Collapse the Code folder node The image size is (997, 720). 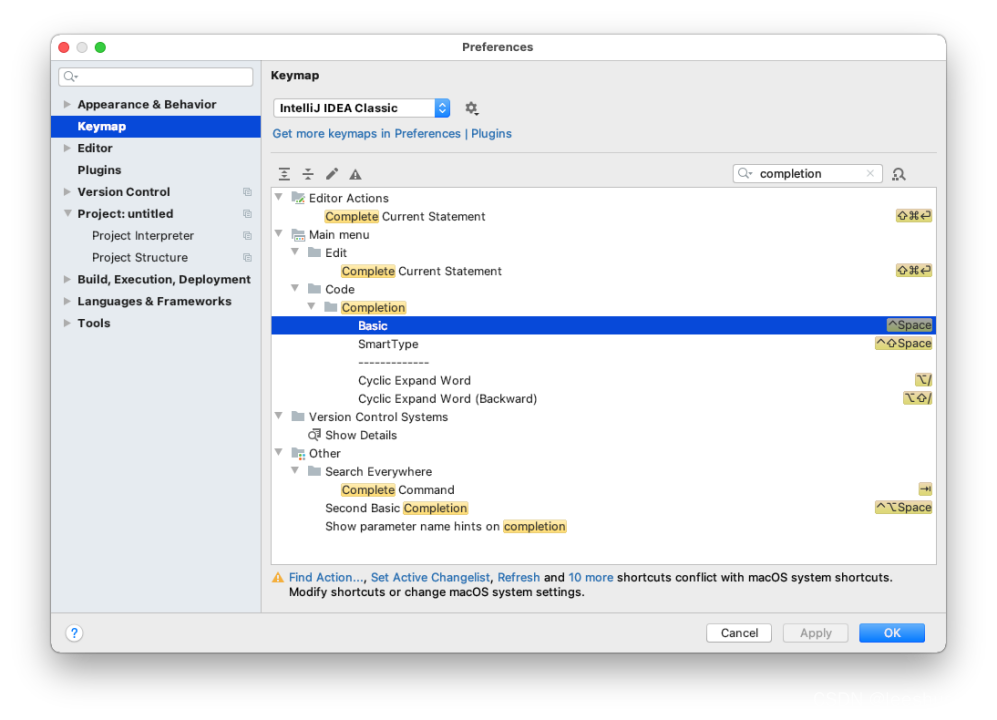click(x=295, y=289)
